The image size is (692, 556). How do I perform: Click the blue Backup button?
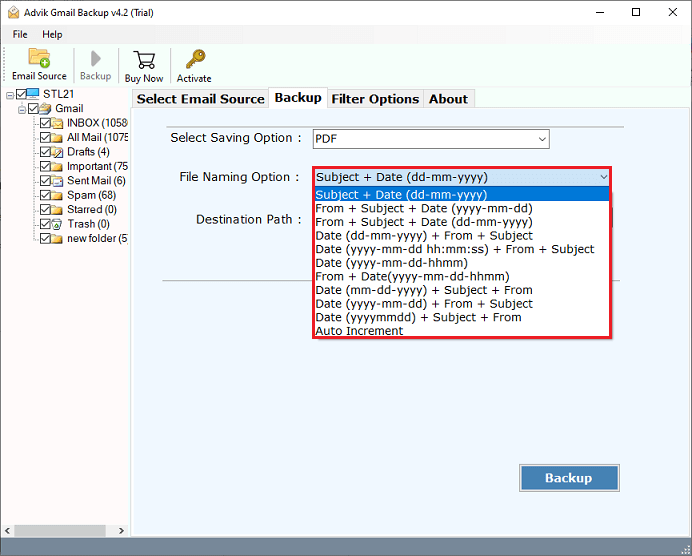[x=569, y=478]
